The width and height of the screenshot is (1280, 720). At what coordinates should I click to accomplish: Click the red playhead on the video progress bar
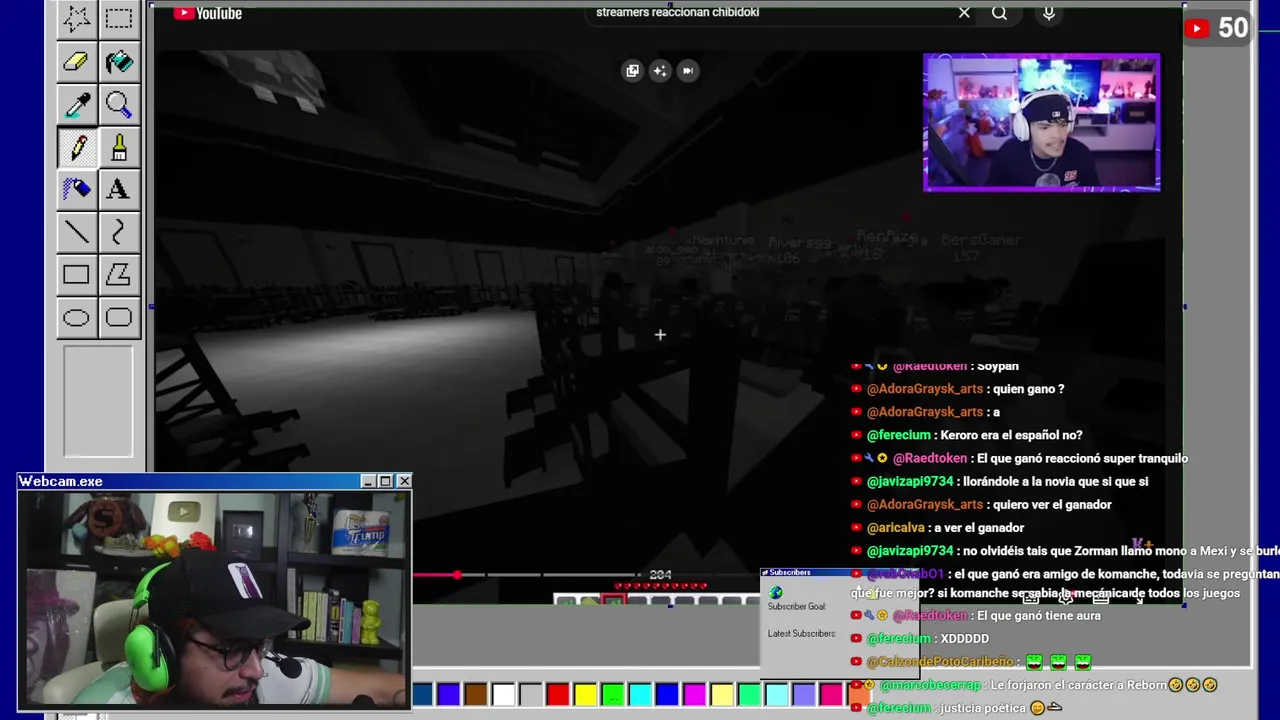(457, 575)
